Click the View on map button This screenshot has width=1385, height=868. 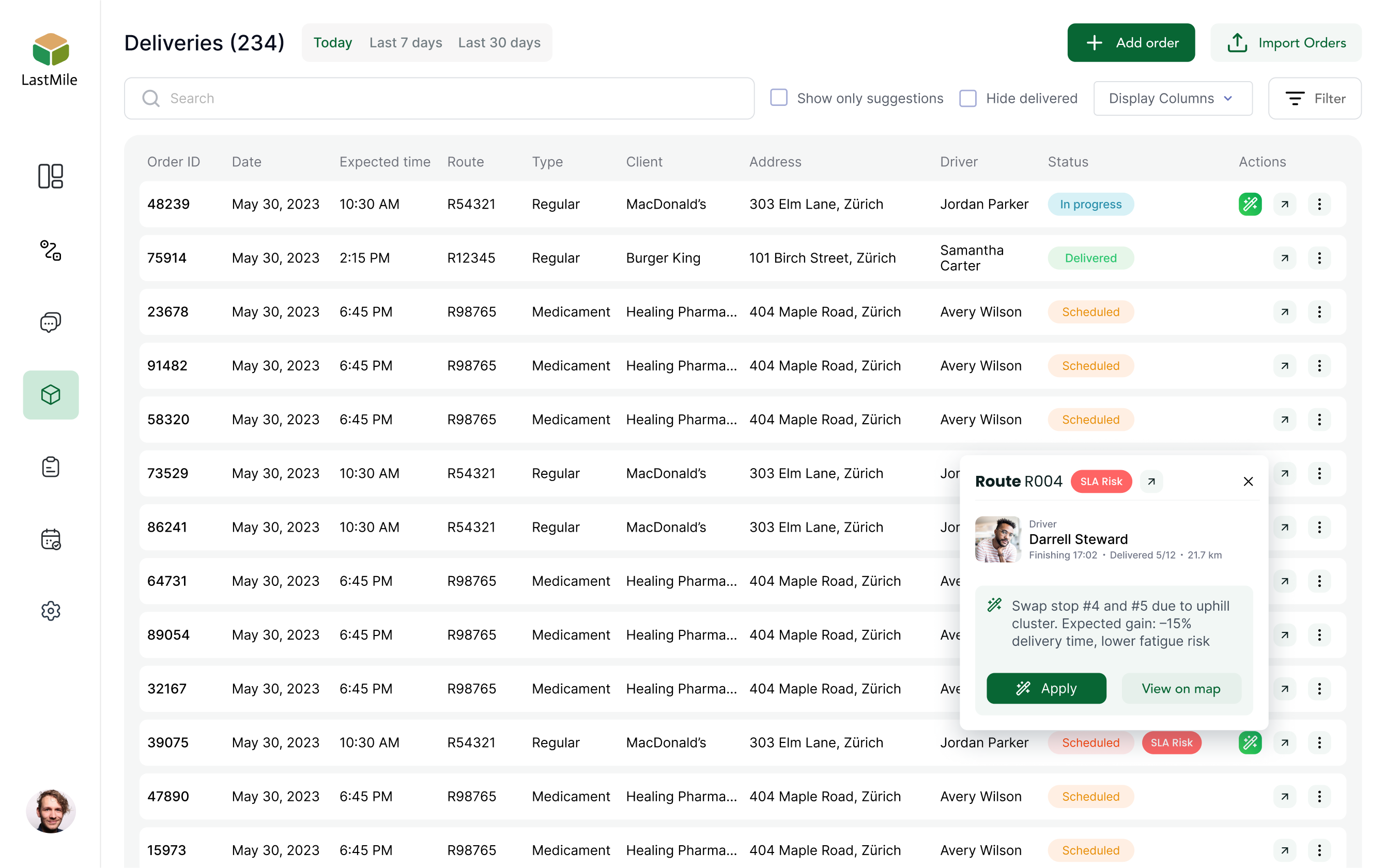tap(1180, 688)
